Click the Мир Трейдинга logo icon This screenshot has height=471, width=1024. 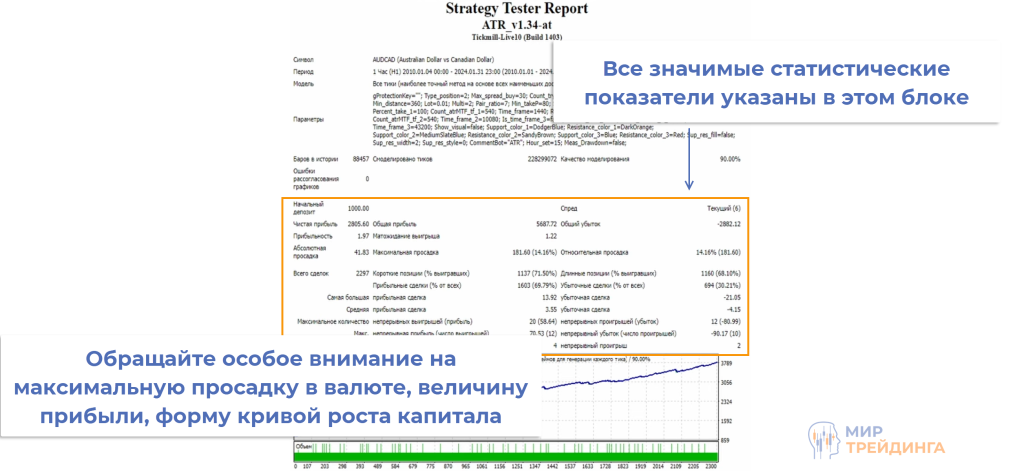tap(822, 436)
